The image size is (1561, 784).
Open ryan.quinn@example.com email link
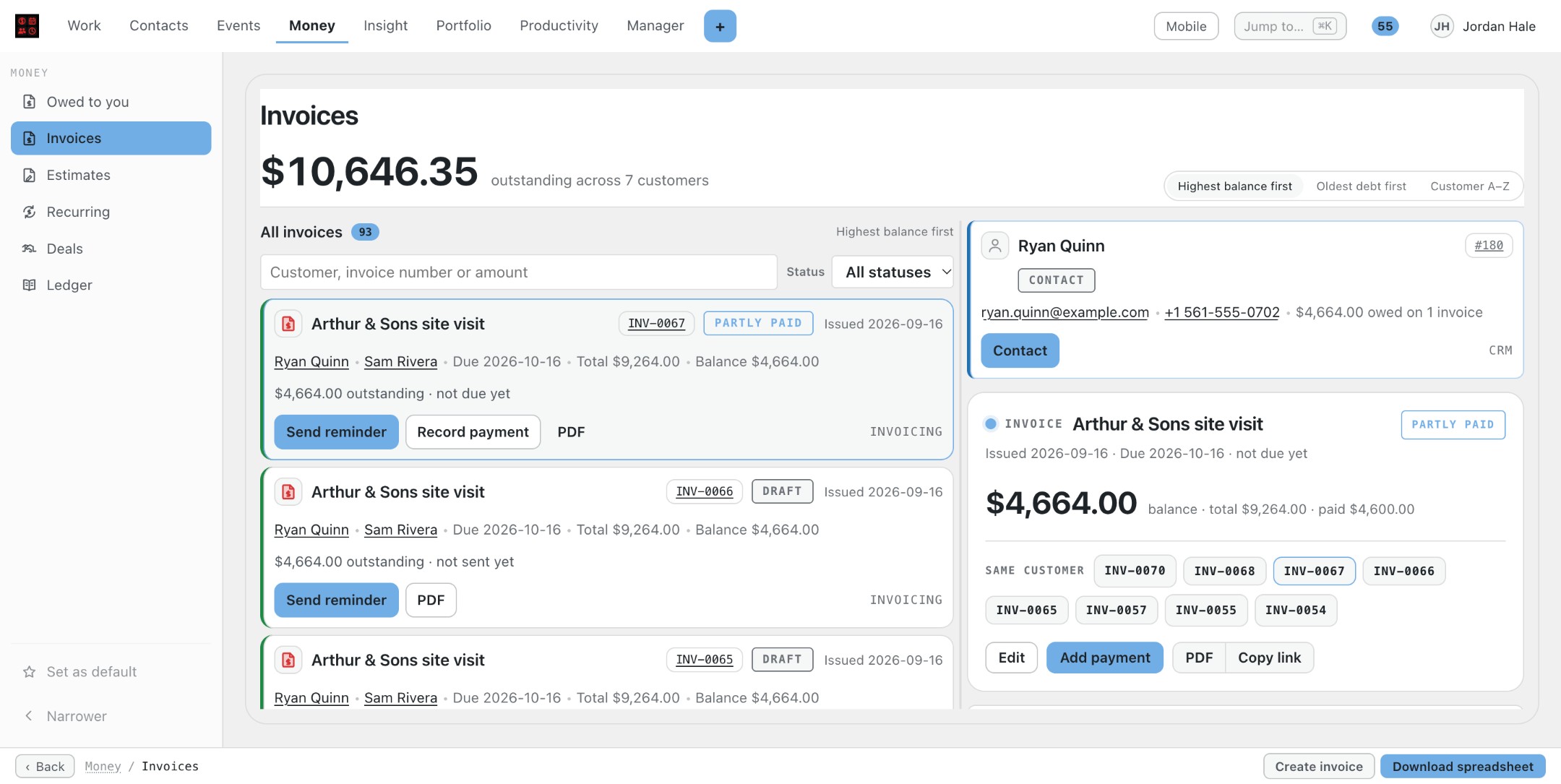click(1065, 312)
